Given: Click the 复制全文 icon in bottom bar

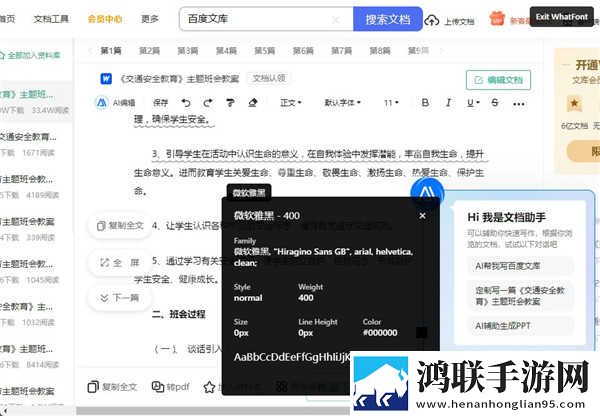Looking at the screenshot, I should coord(93,387).
